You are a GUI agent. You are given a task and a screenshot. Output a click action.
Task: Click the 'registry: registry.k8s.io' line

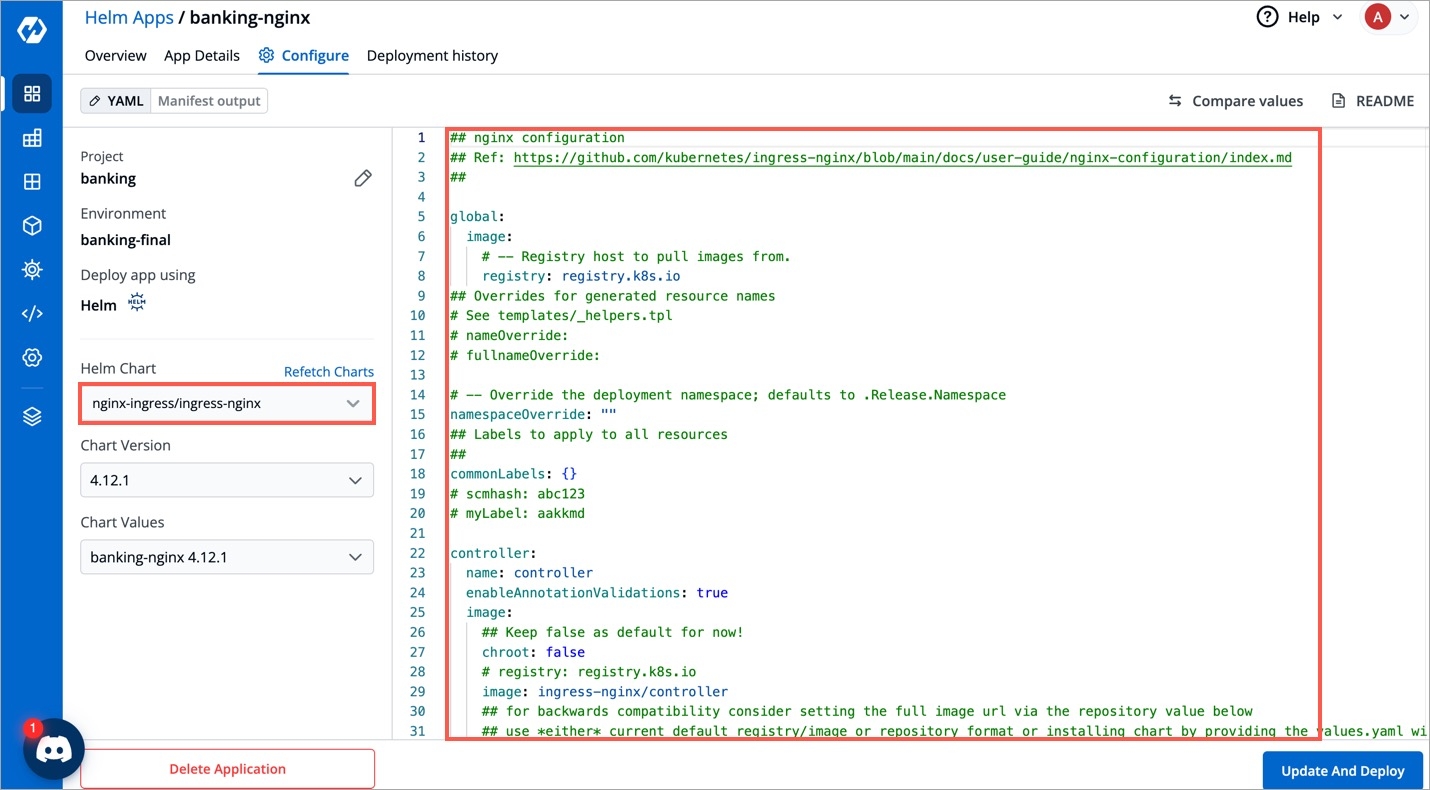click(x=581, y=276)
